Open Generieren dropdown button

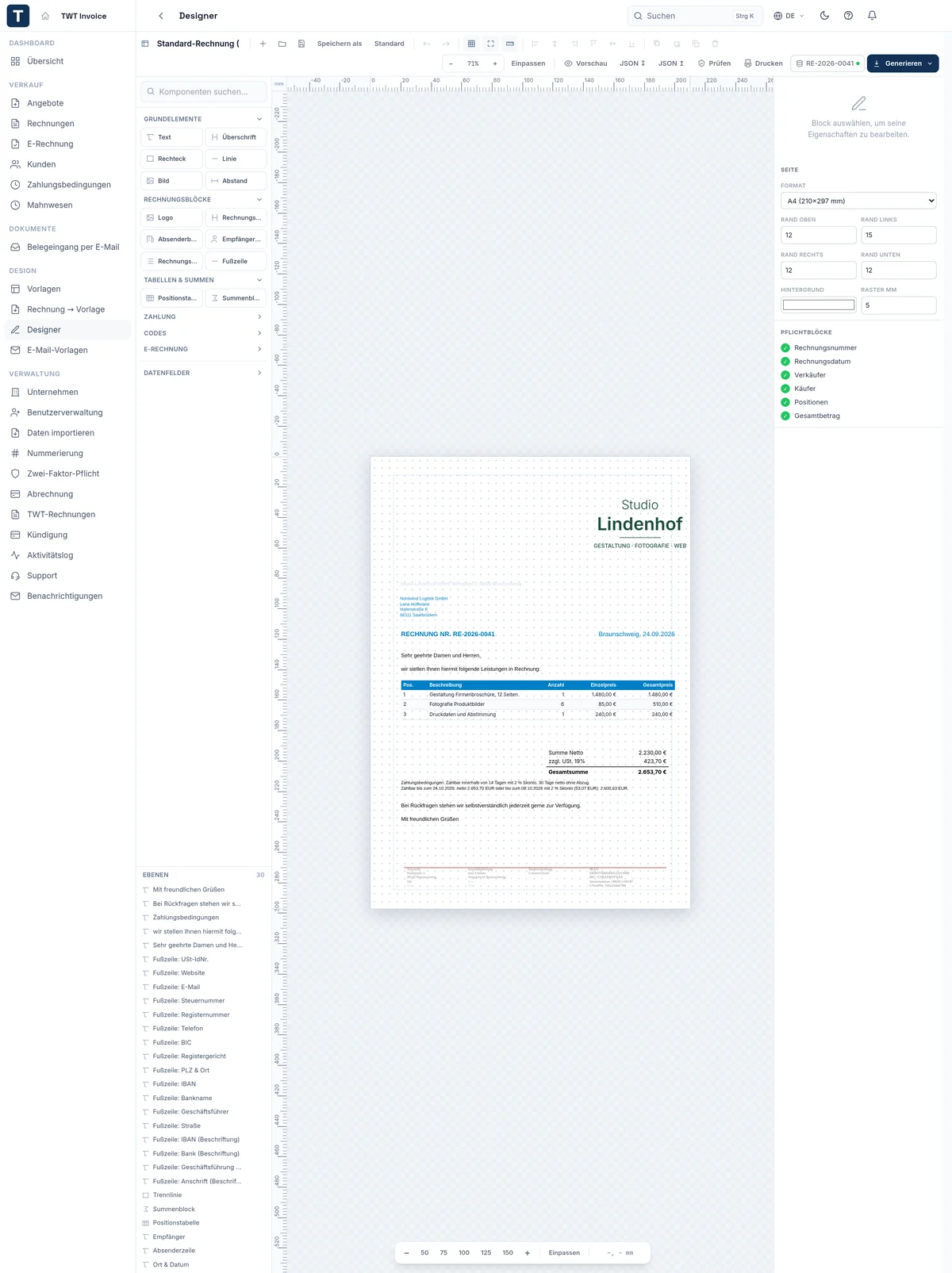click(903, 63)
